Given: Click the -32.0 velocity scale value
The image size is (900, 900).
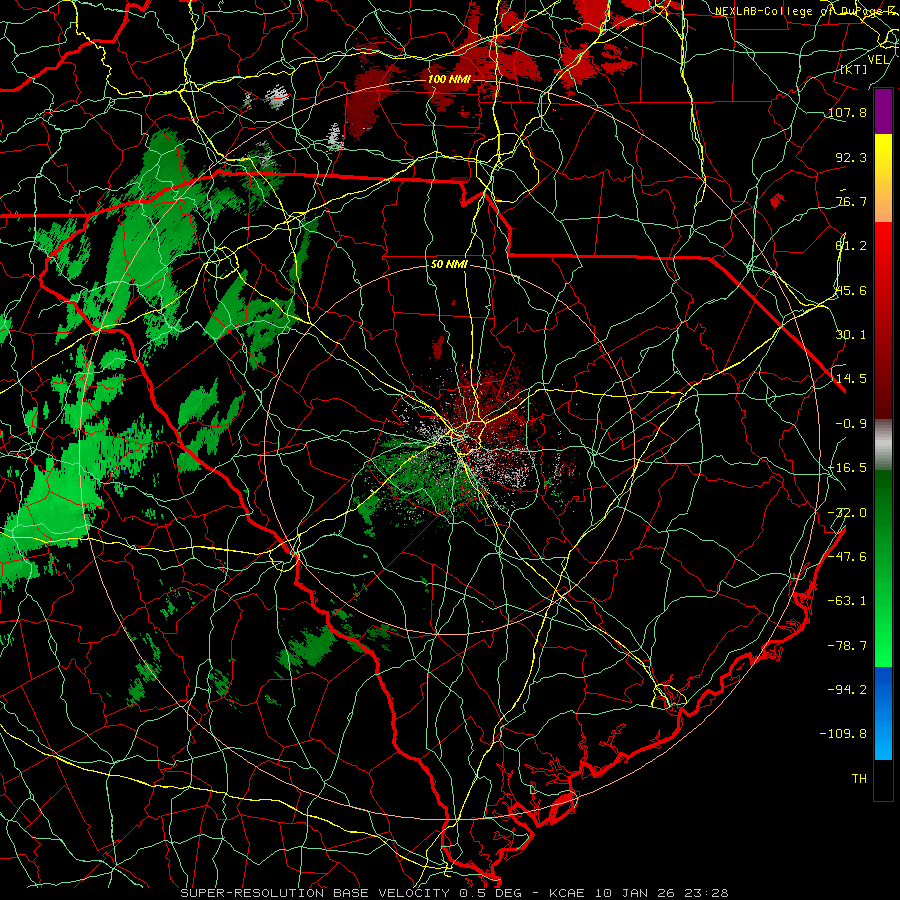Looking at the screenshot, I should [x=848, y=513].
